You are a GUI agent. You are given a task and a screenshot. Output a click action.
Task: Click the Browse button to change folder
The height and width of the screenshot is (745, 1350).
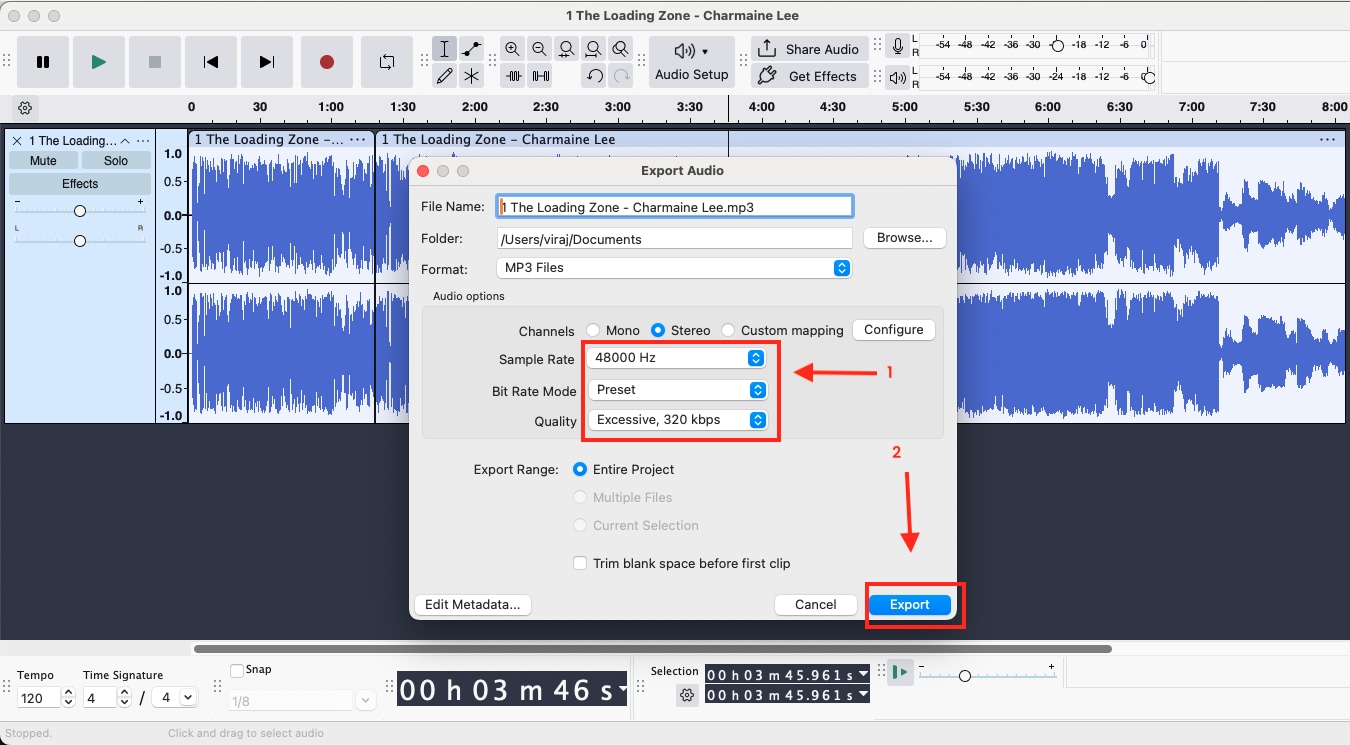[x=903, y=238]
